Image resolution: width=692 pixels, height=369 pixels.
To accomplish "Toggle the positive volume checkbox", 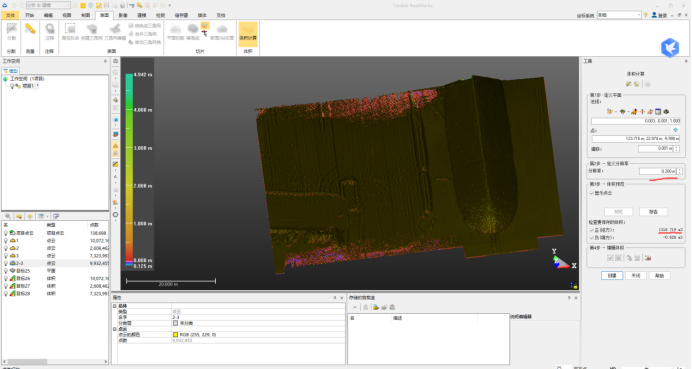I will pos(592,230).
